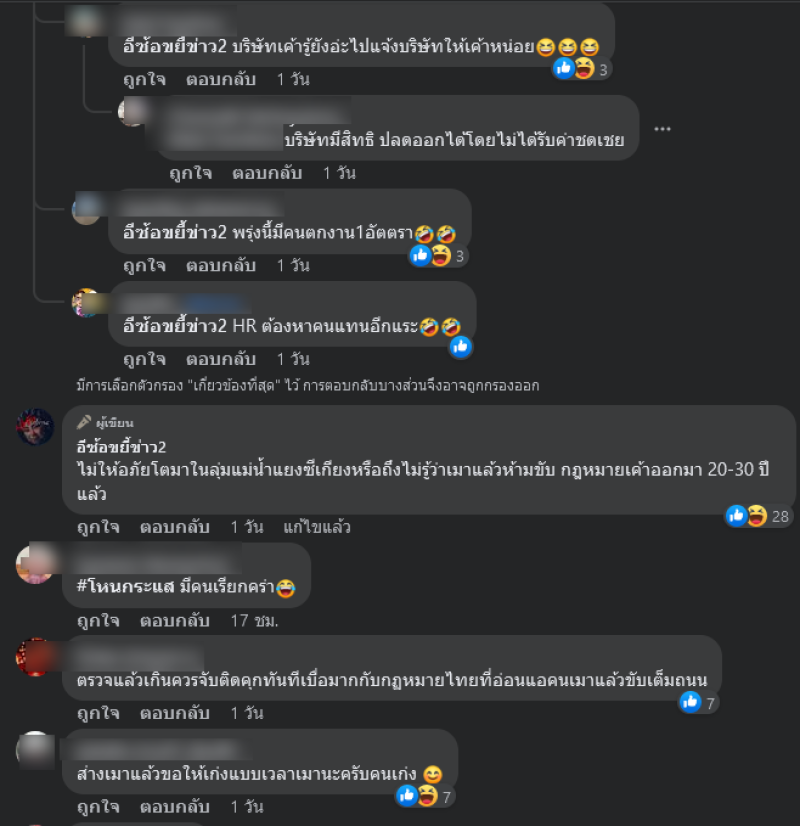800x826 pixels.
Task: Click the อีช้อขยี้ข่าว2 mention in the HR comment
Action: tap(174, 326)
